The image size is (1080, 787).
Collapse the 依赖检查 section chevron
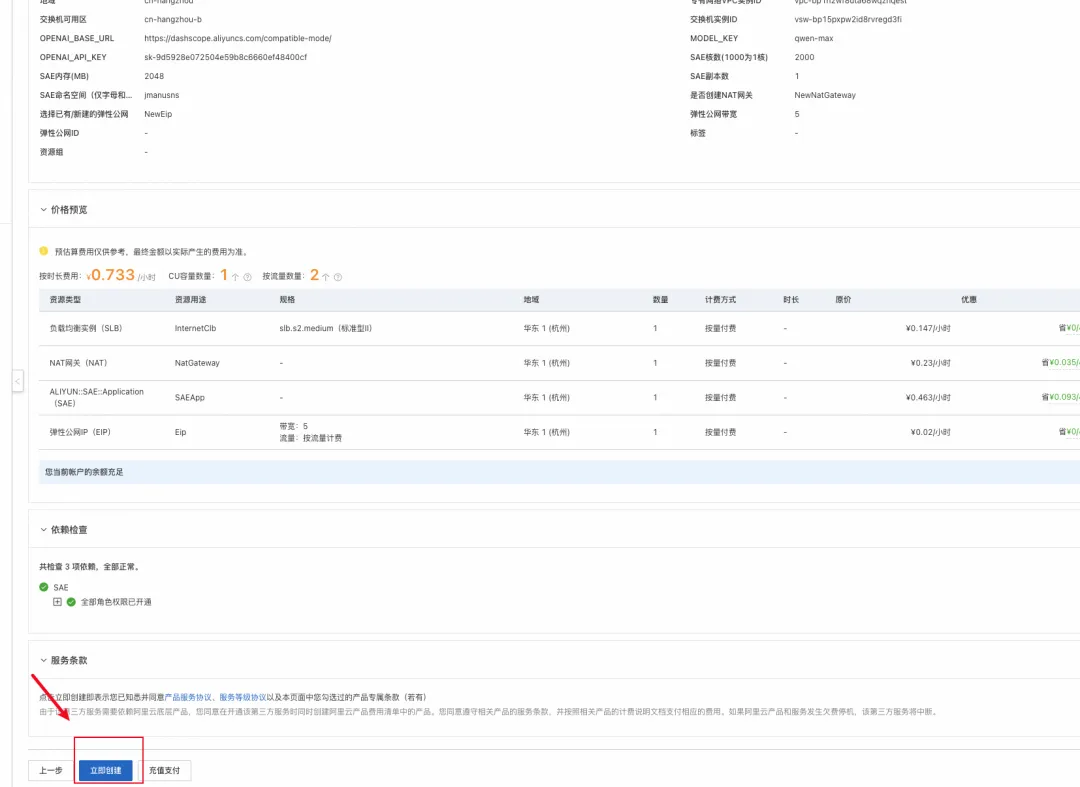coord(43,529)
